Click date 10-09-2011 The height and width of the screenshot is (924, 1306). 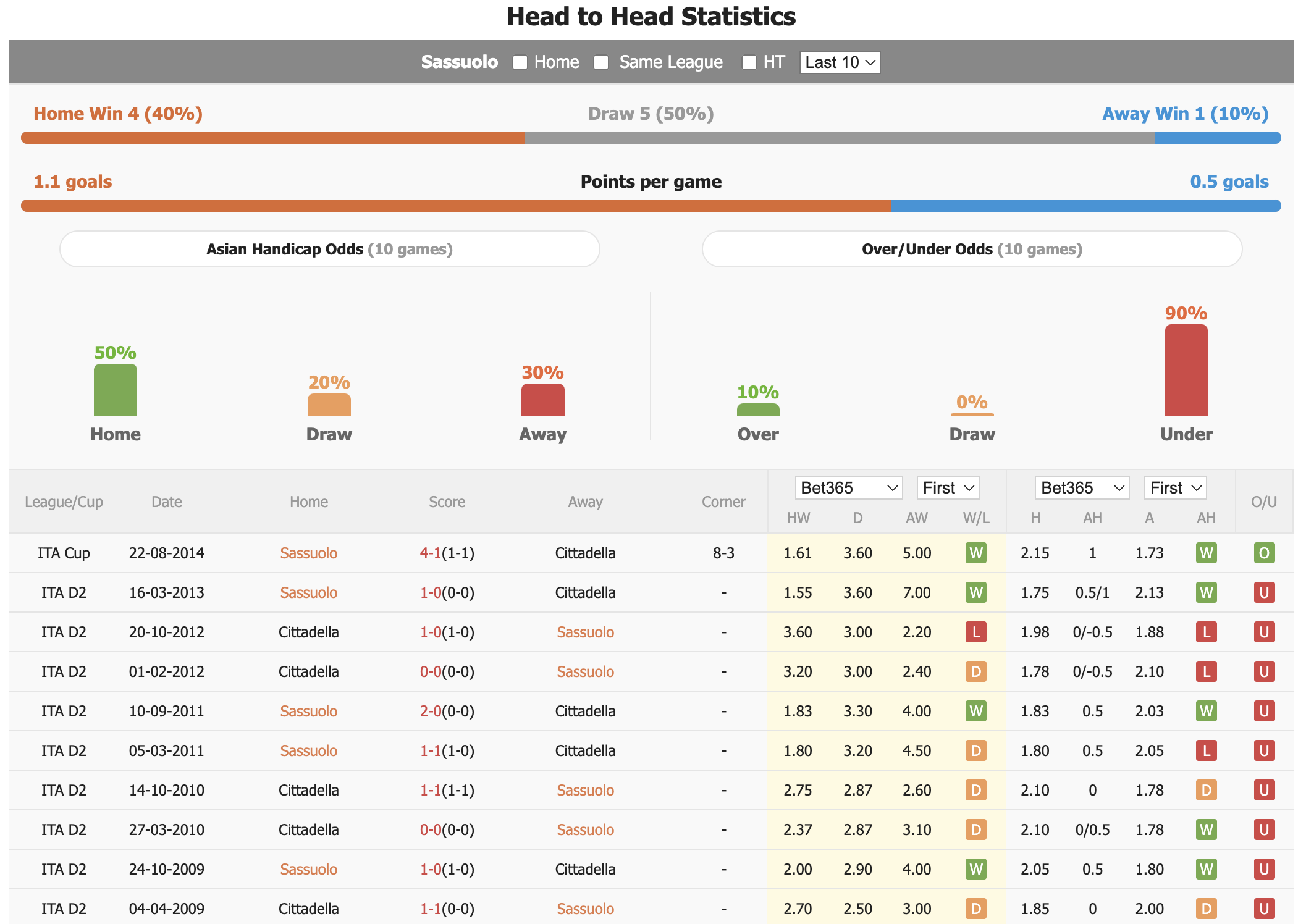pyautogui.click(x=166, y=711)
